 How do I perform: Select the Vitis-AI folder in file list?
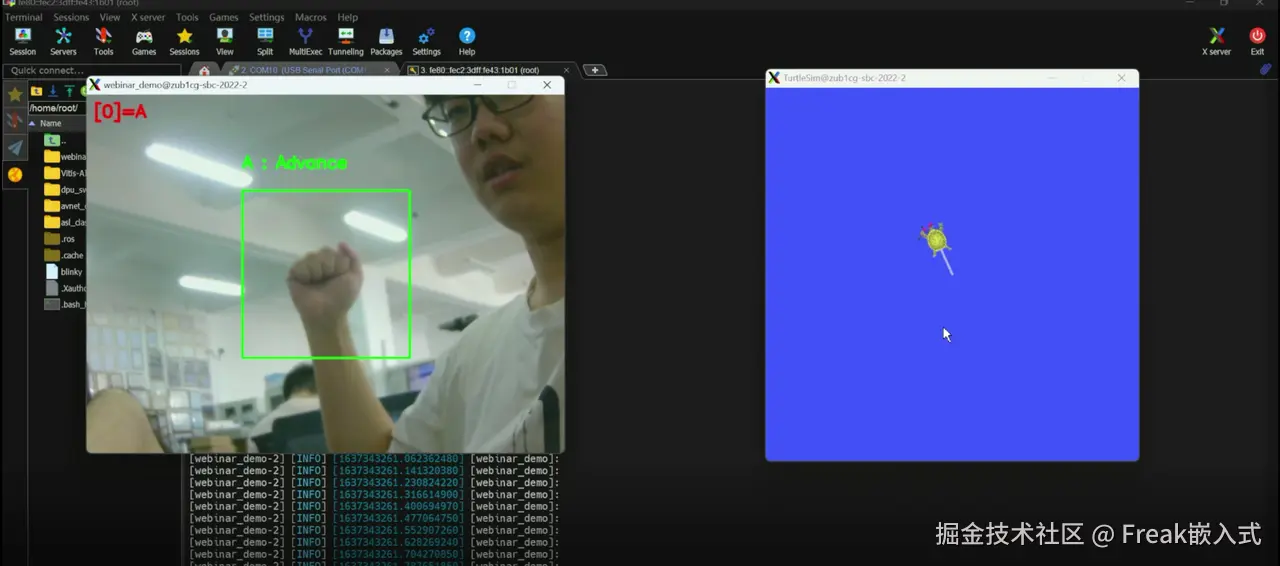65,172
